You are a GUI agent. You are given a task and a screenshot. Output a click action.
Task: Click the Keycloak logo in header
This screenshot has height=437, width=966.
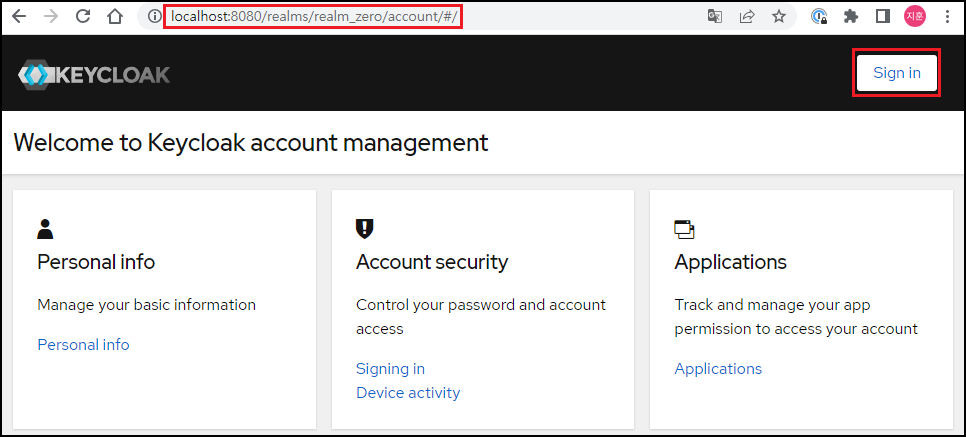94,75
